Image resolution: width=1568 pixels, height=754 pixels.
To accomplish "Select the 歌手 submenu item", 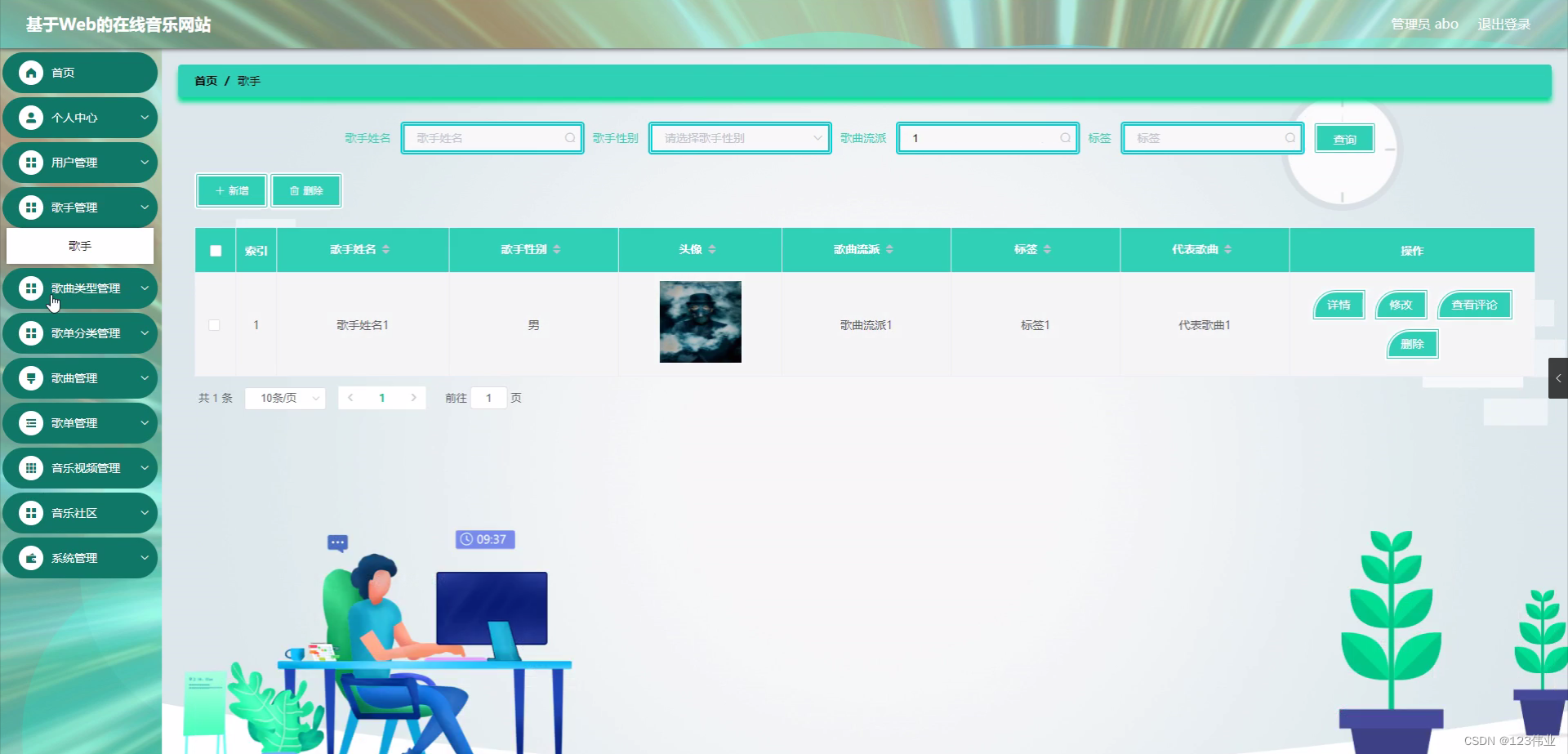I will point(80,245).
